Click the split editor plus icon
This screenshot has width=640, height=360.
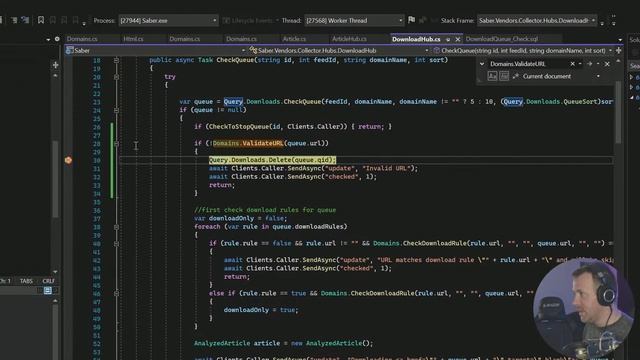[x=619, y=50]
